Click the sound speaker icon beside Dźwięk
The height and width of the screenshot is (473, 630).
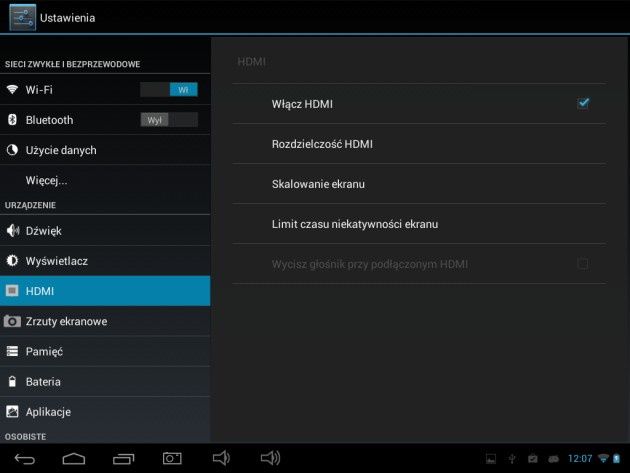[12, 230]
